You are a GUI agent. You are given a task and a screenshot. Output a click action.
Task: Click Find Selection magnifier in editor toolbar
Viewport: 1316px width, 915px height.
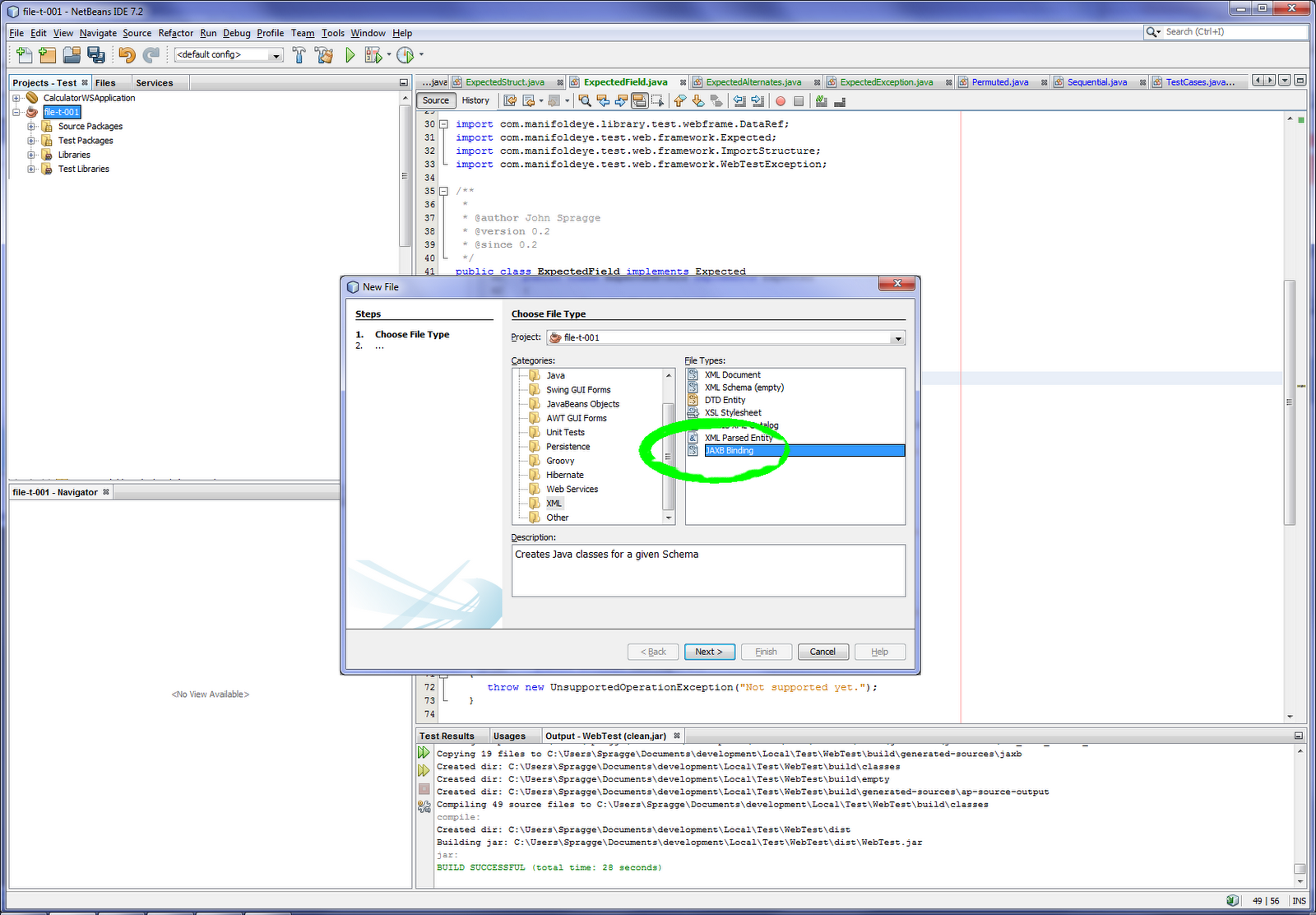tap(585, 100)
